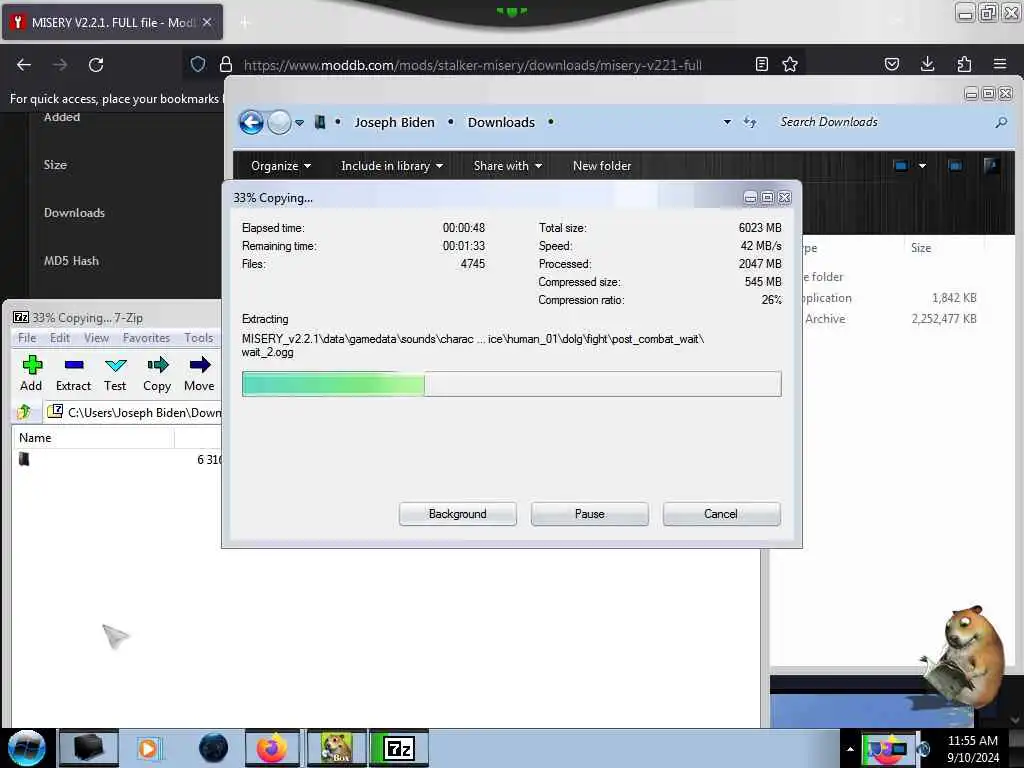Viewport: 1024px width, 768px height.
Task: Click the search magnifier icon in Explorer
Action: (x=1001, y=122)
